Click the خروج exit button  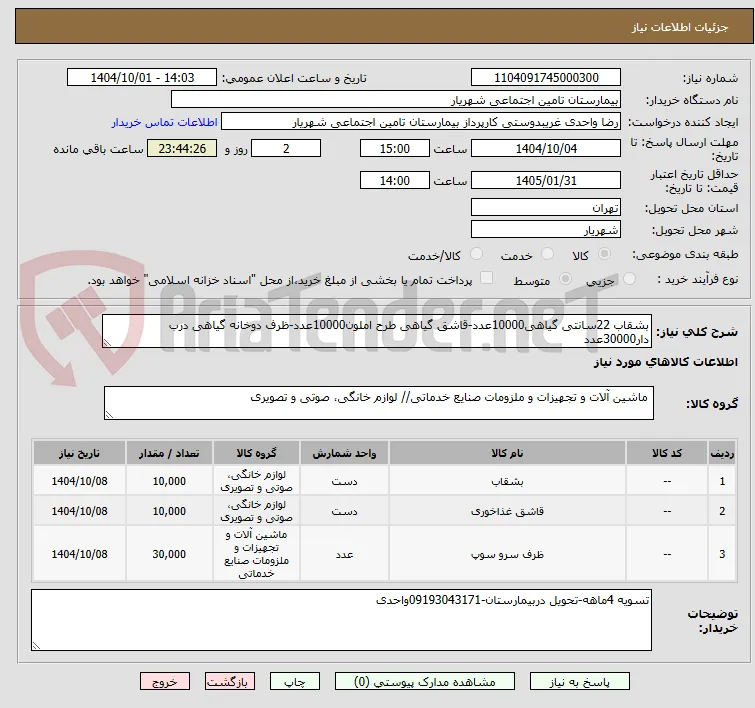coord(165,682)
